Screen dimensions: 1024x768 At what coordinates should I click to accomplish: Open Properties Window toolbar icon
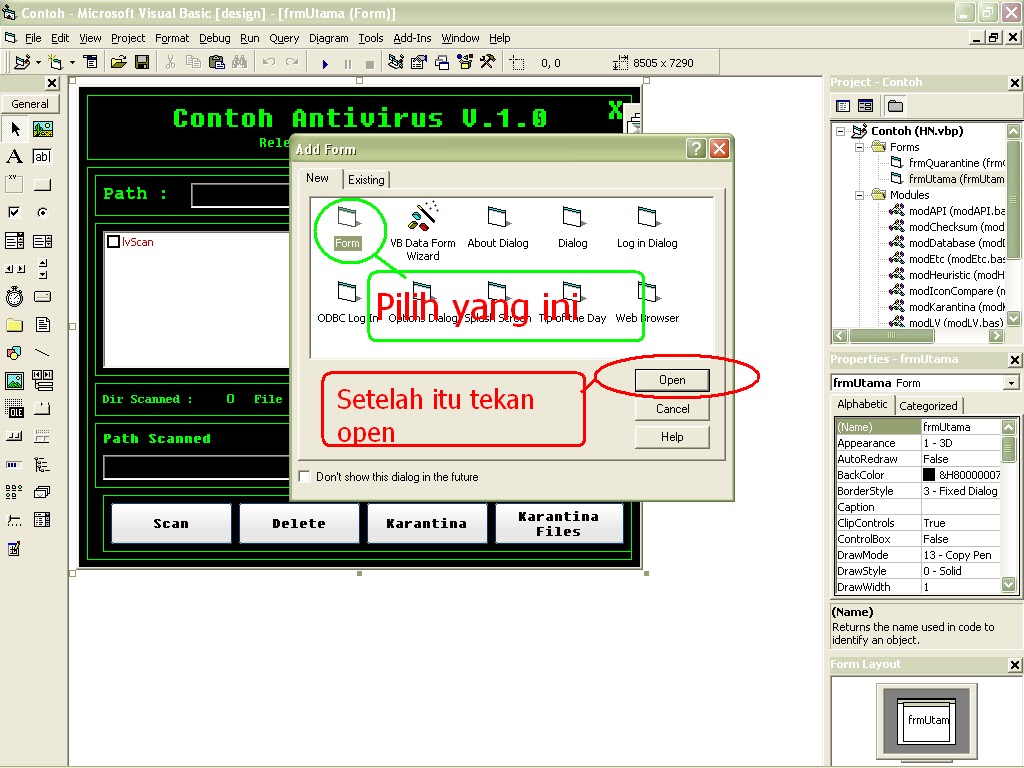419,62
